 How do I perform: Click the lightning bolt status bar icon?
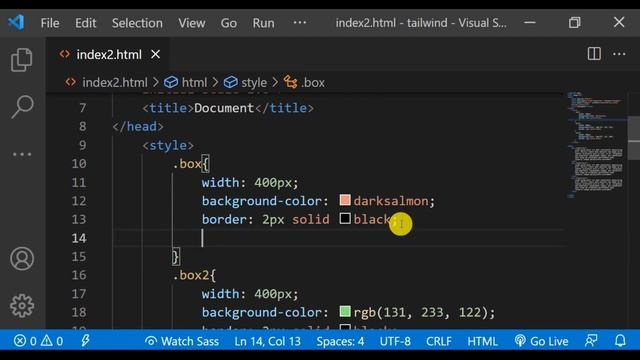pyautogui.click(x=85, y=341)
